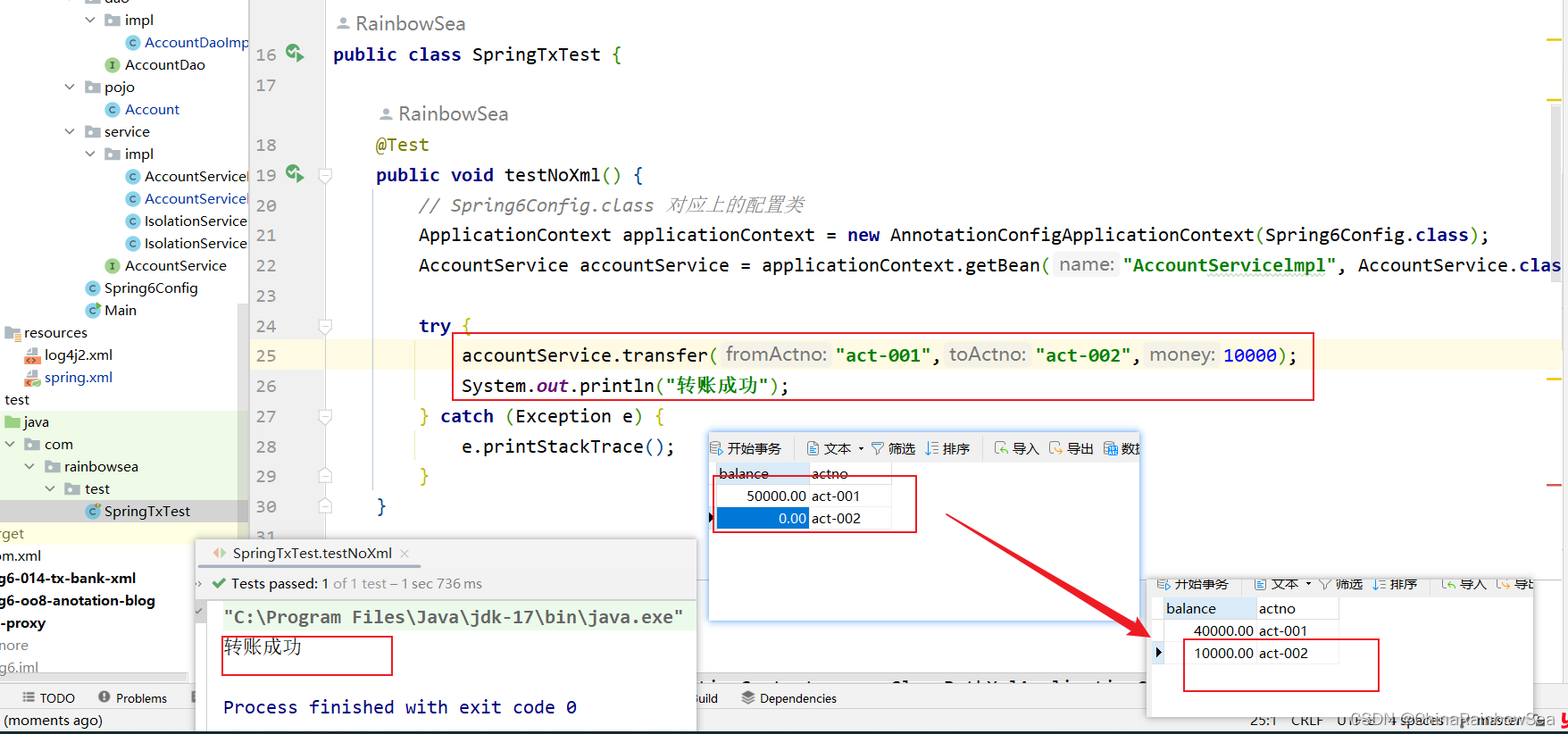Click 导入 import in the table showing 50000.00
This screenshot has height=734, width=1568.
pyautogui.click(x=1016, y=448)
